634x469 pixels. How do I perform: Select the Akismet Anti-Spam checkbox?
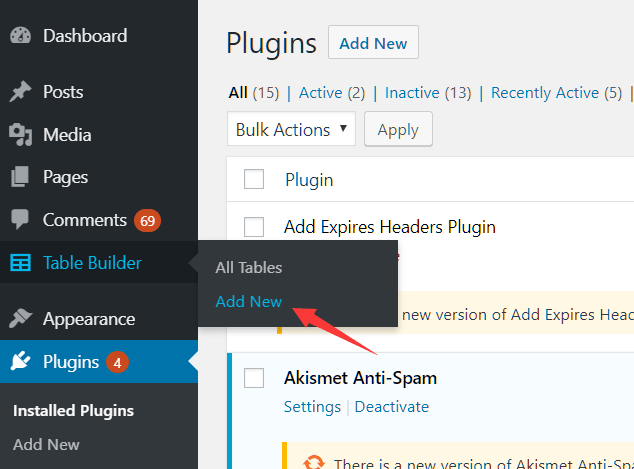tap(254, 378)
